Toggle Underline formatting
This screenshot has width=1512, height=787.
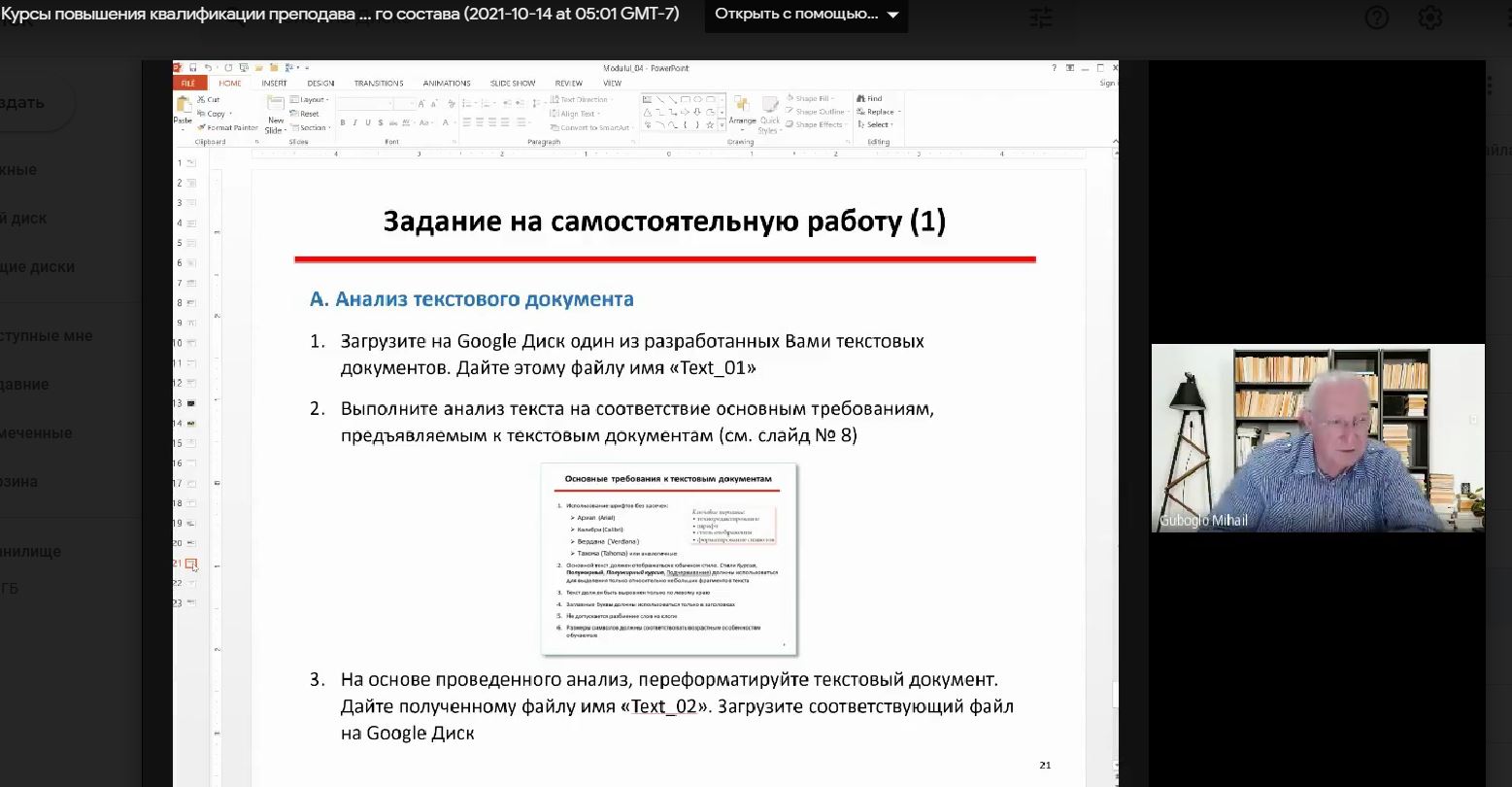368,122
